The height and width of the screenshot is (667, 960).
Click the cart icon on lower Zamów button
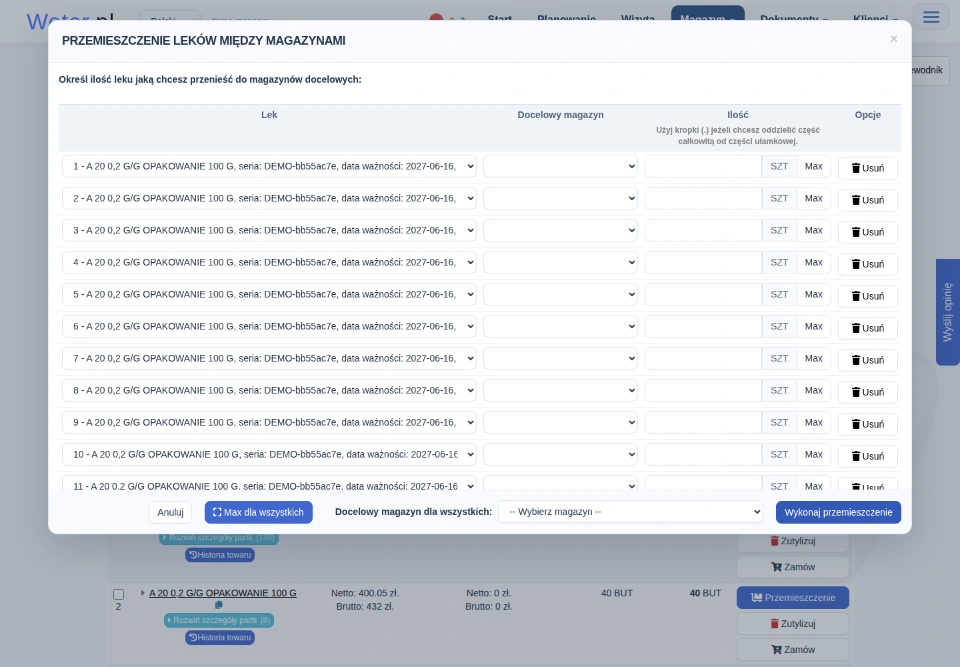point(776,650)
